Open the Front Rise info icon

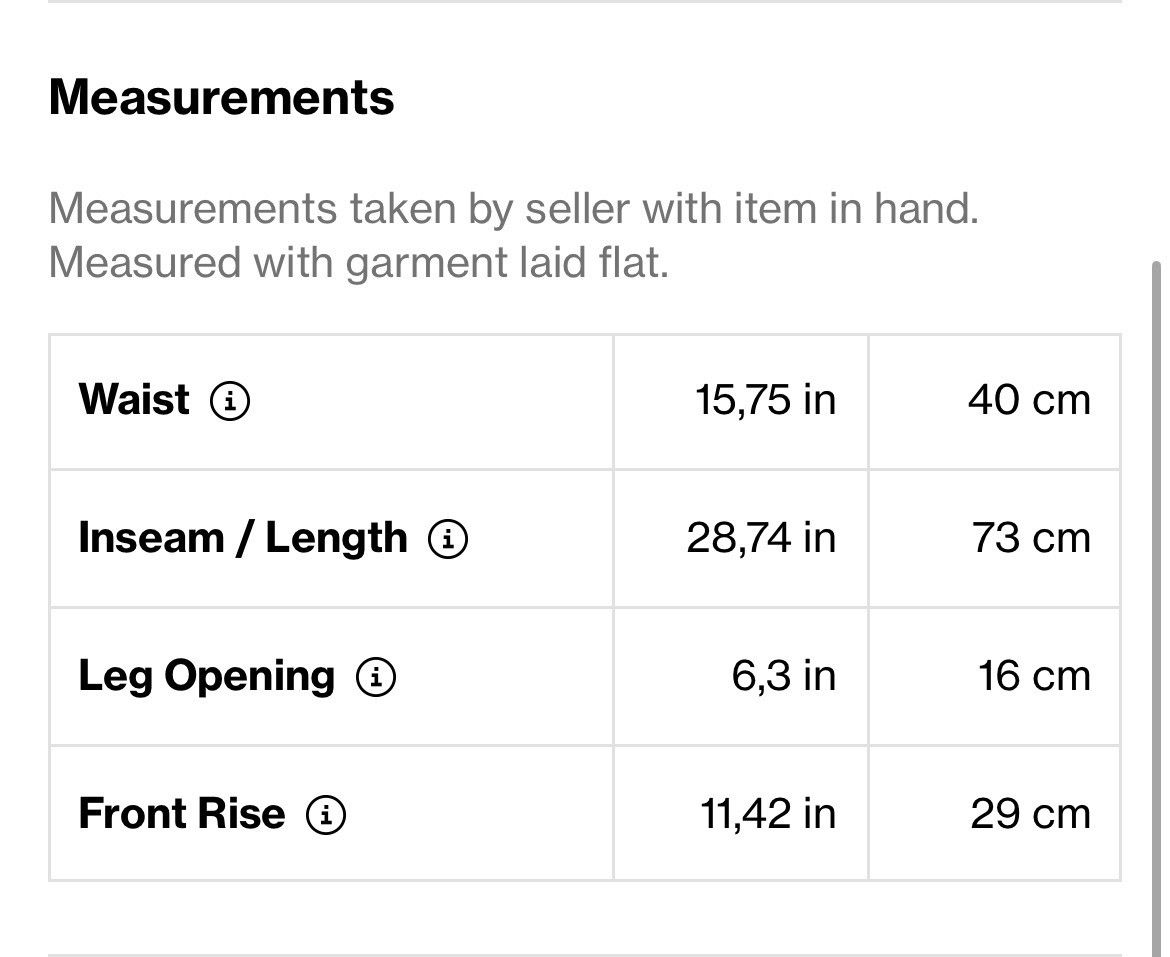coord(325,814)
